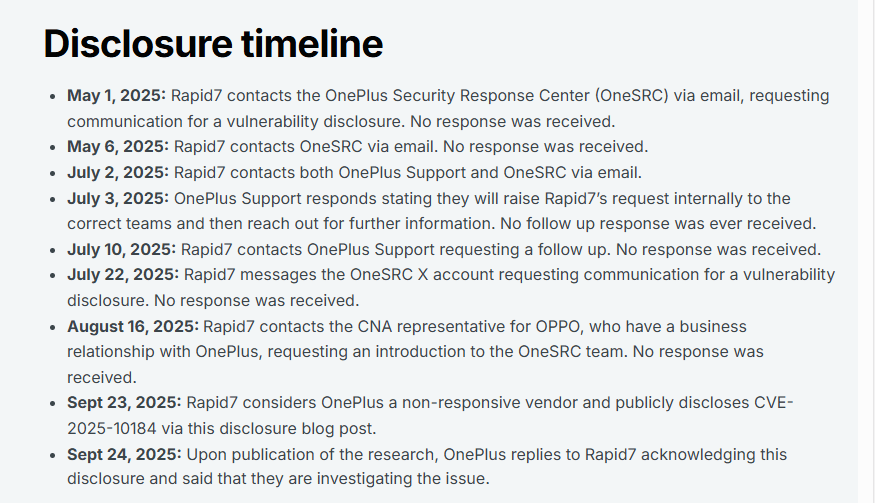
Task: Click the "July 10, 2025:" date label
Action: click(122, 249)
